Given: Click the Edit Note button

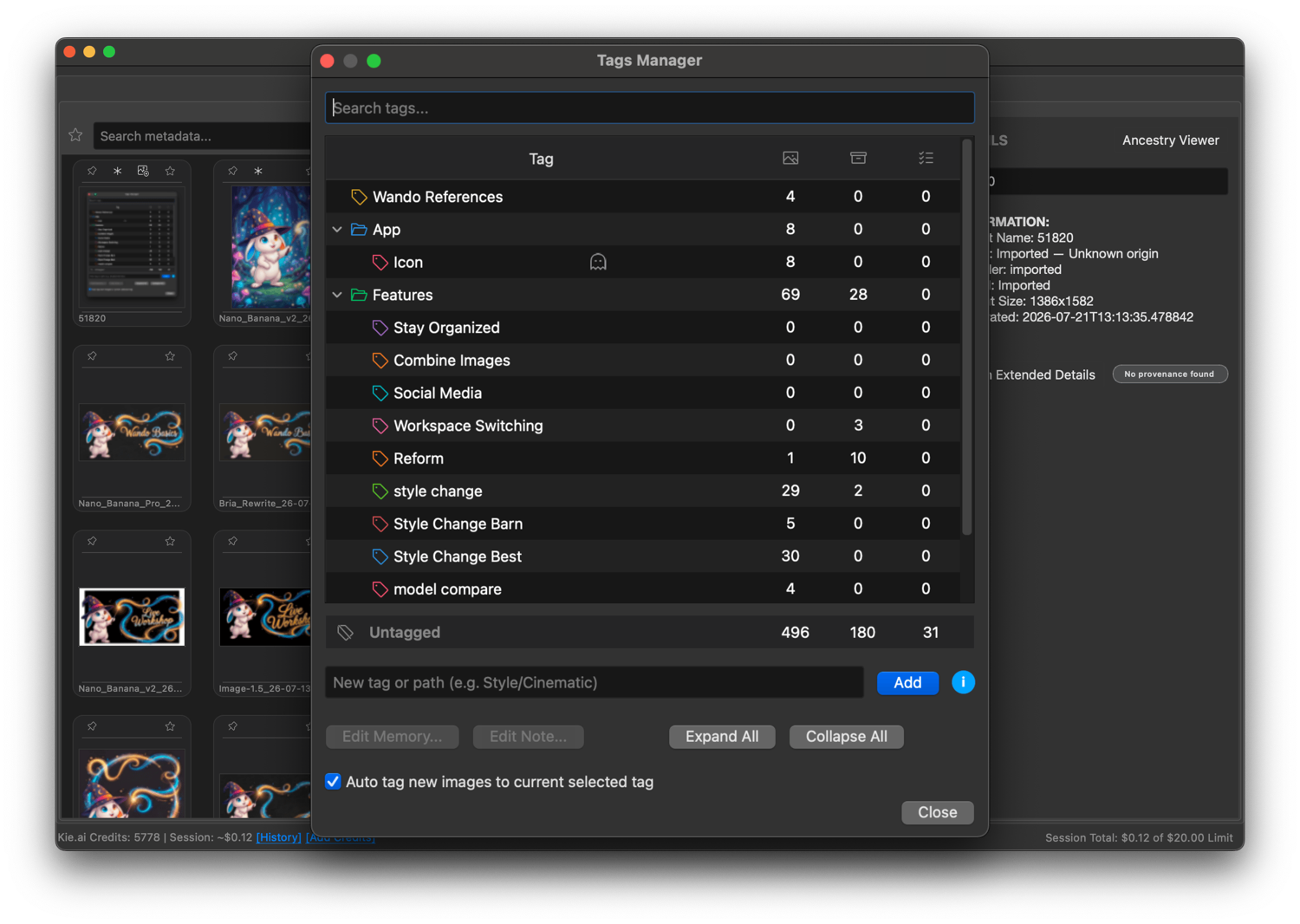Looking at the screenshot, I should (528, 736).
